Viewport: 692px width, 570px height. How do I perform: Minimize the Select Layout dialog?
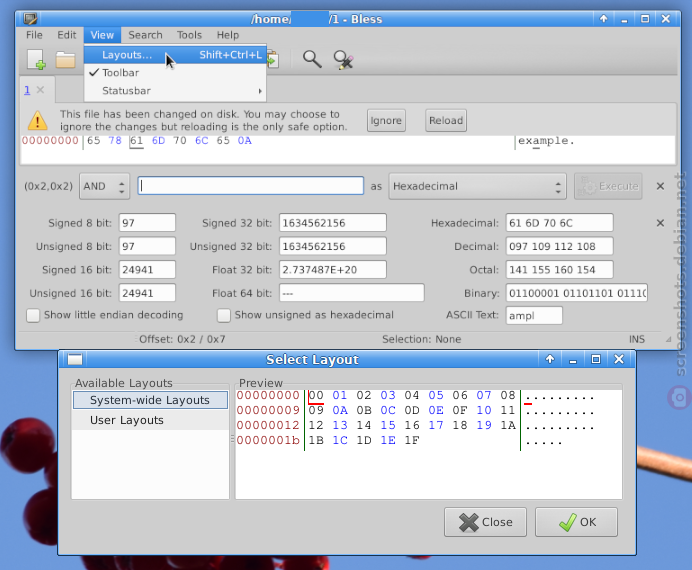coord(573,360)
